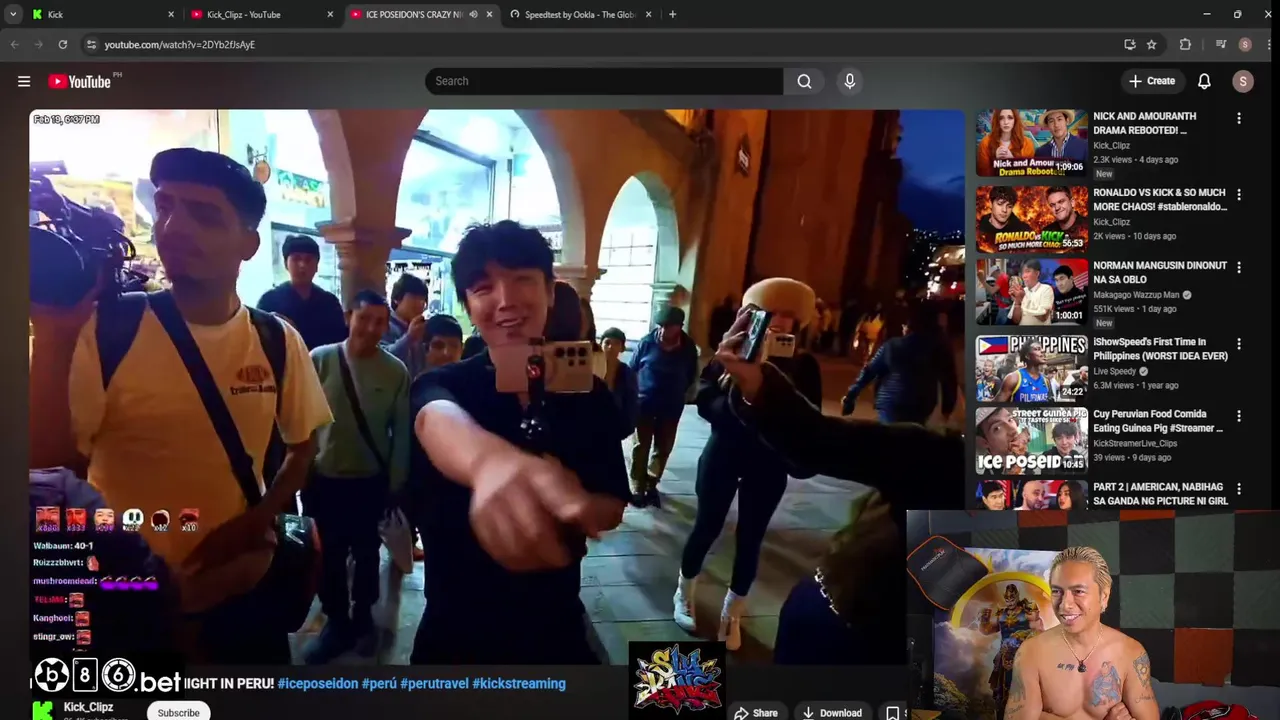Screen dimensions: 1280x720
Task: Open YouTube notifications bell
Action: point(1204,81)
